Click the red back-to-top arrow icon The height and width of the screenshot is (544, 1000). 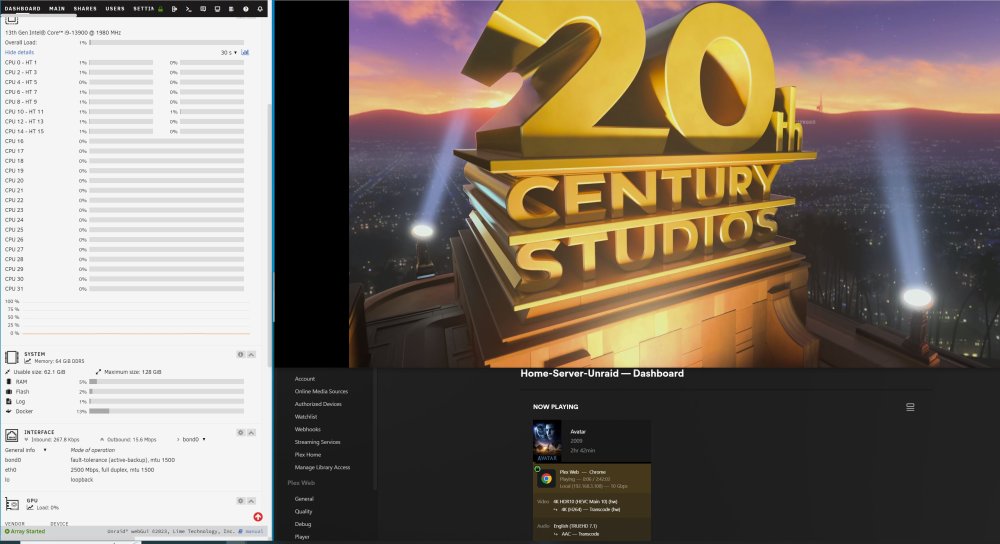point(258,517)
